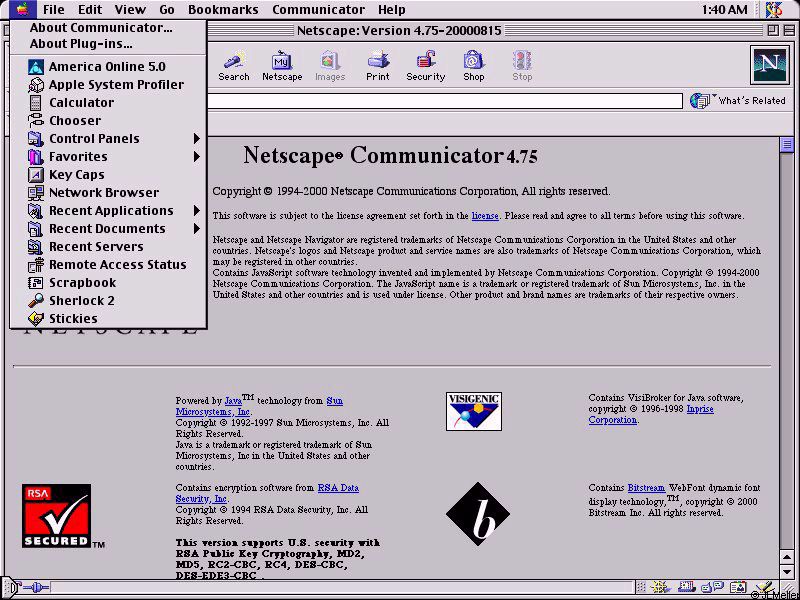Click the Sherlock 2 magnifying glass icon
This screenshot has width=800, height=600.
pos(36,301)
